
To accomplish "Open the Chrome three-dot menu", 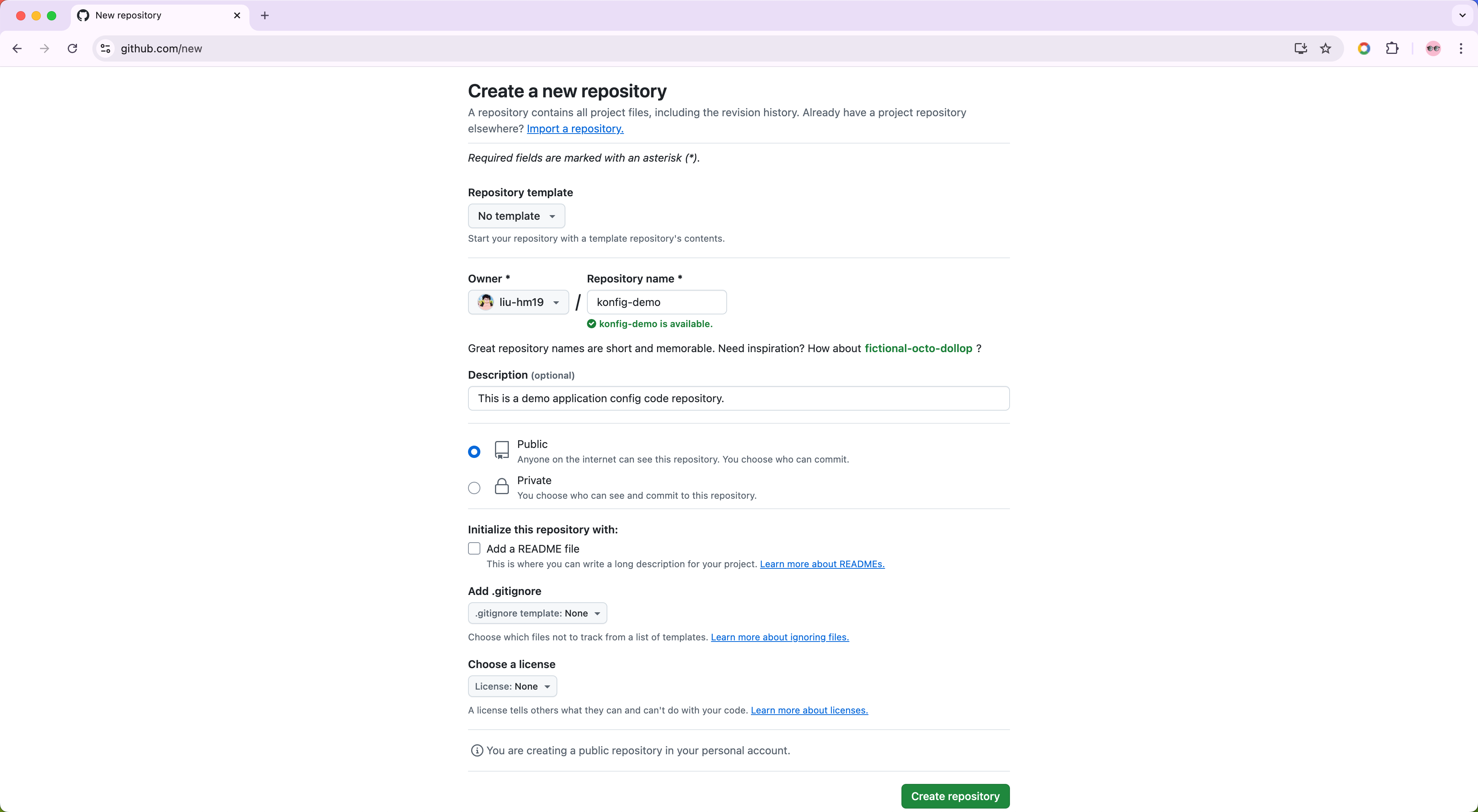I will [x=1461, y=49].
